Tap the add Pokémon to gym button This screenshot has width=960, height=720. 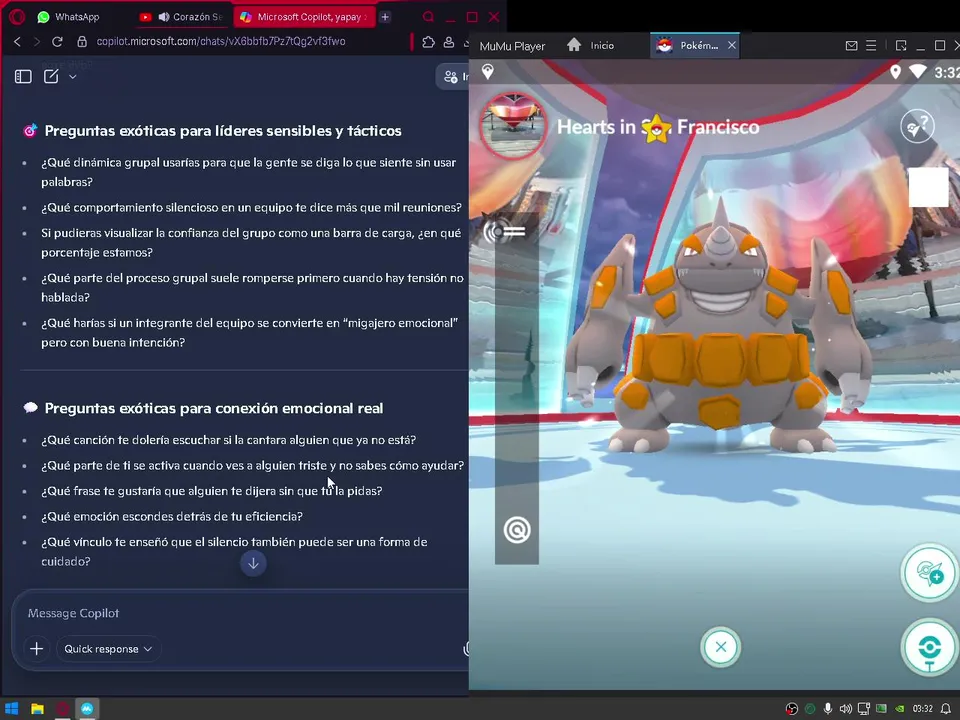pos(930,573)
